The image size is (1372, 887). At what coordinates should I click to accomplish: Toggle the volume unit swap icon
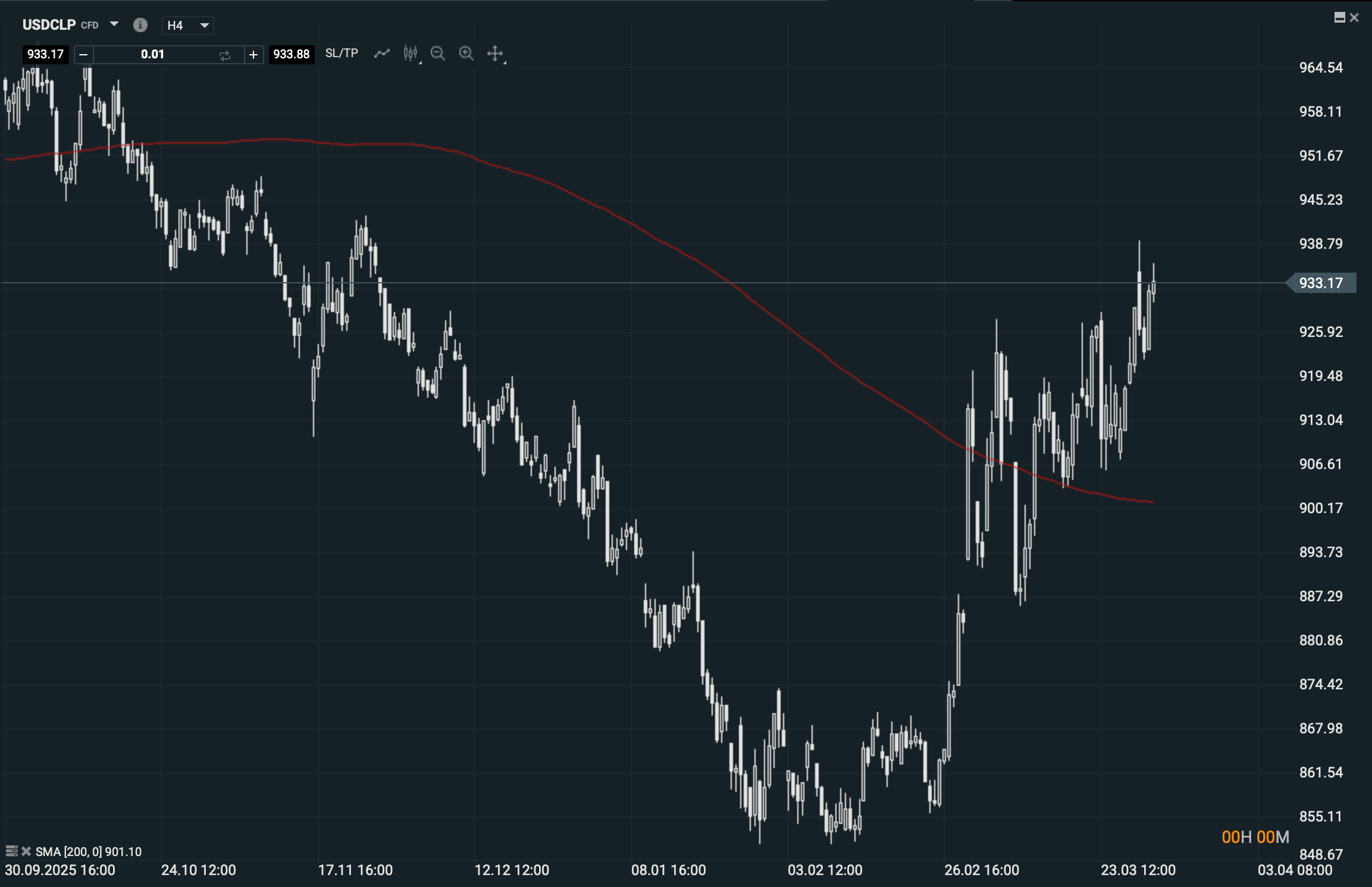tap(225, 55)
